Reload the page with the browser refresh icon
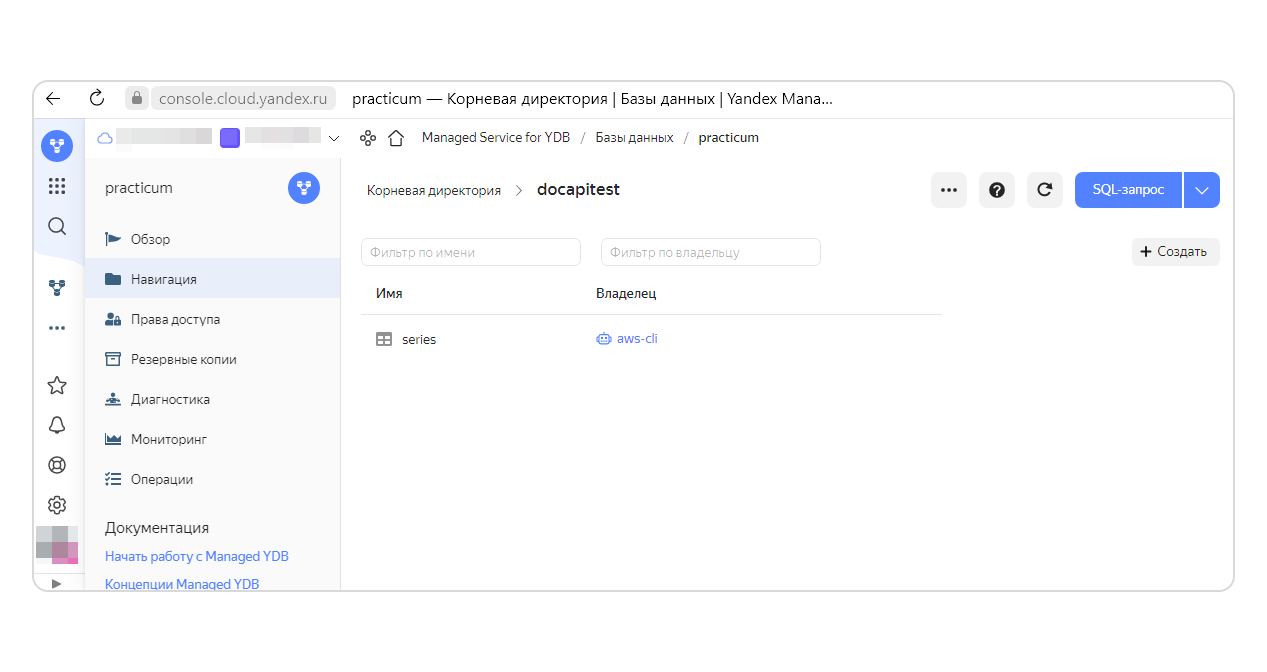 tap(97, 98)
